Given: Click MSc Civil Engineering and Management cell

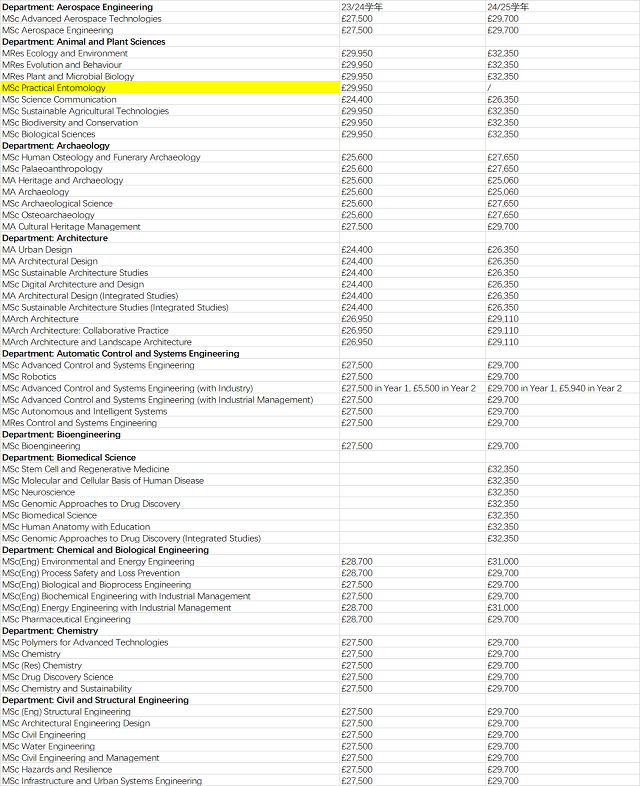Looking at the screenshot, I should pyautogui.click(x=170, y=757).
